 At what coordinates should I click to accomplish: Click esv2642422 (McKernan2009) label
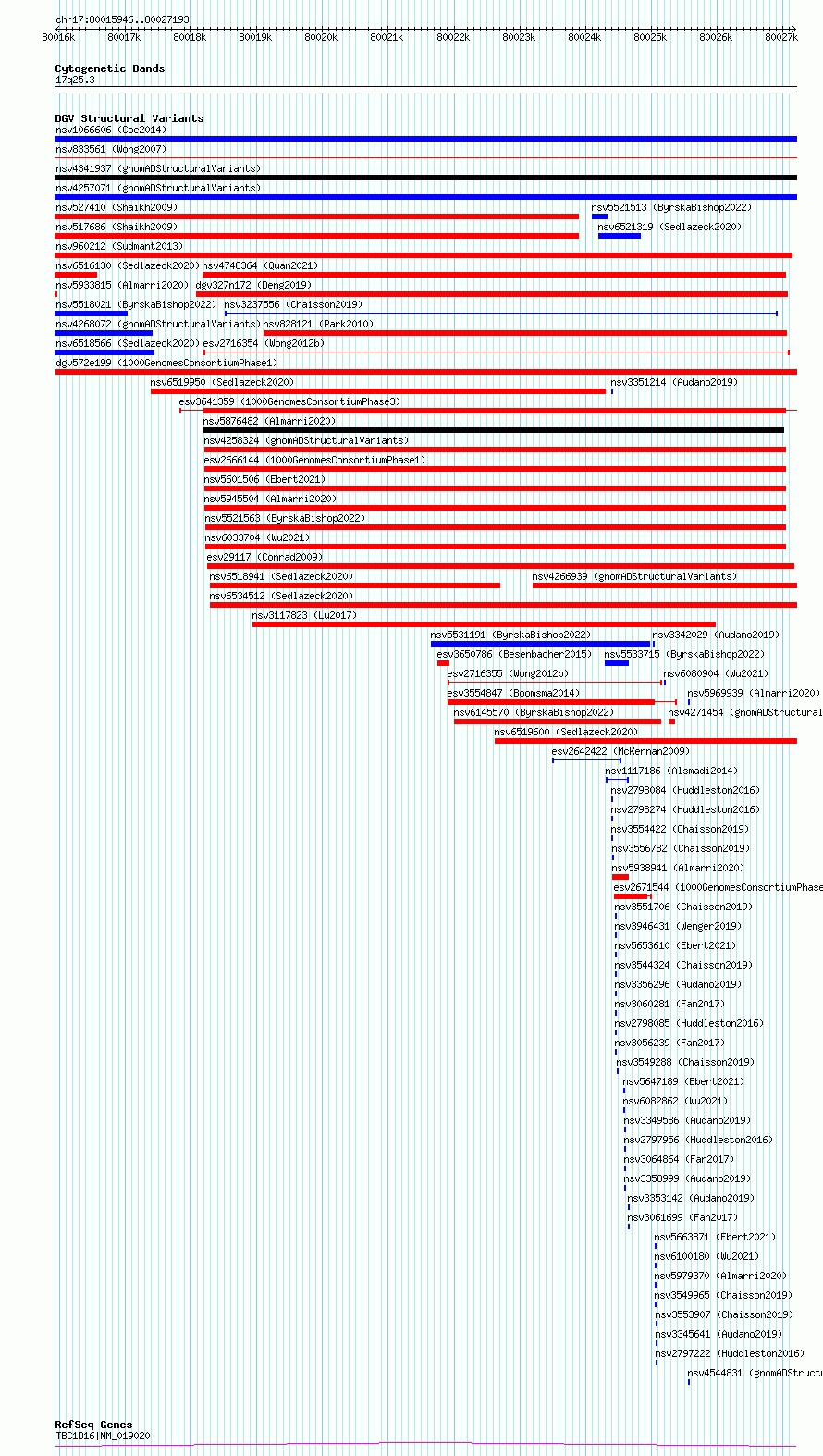point(620,751)
